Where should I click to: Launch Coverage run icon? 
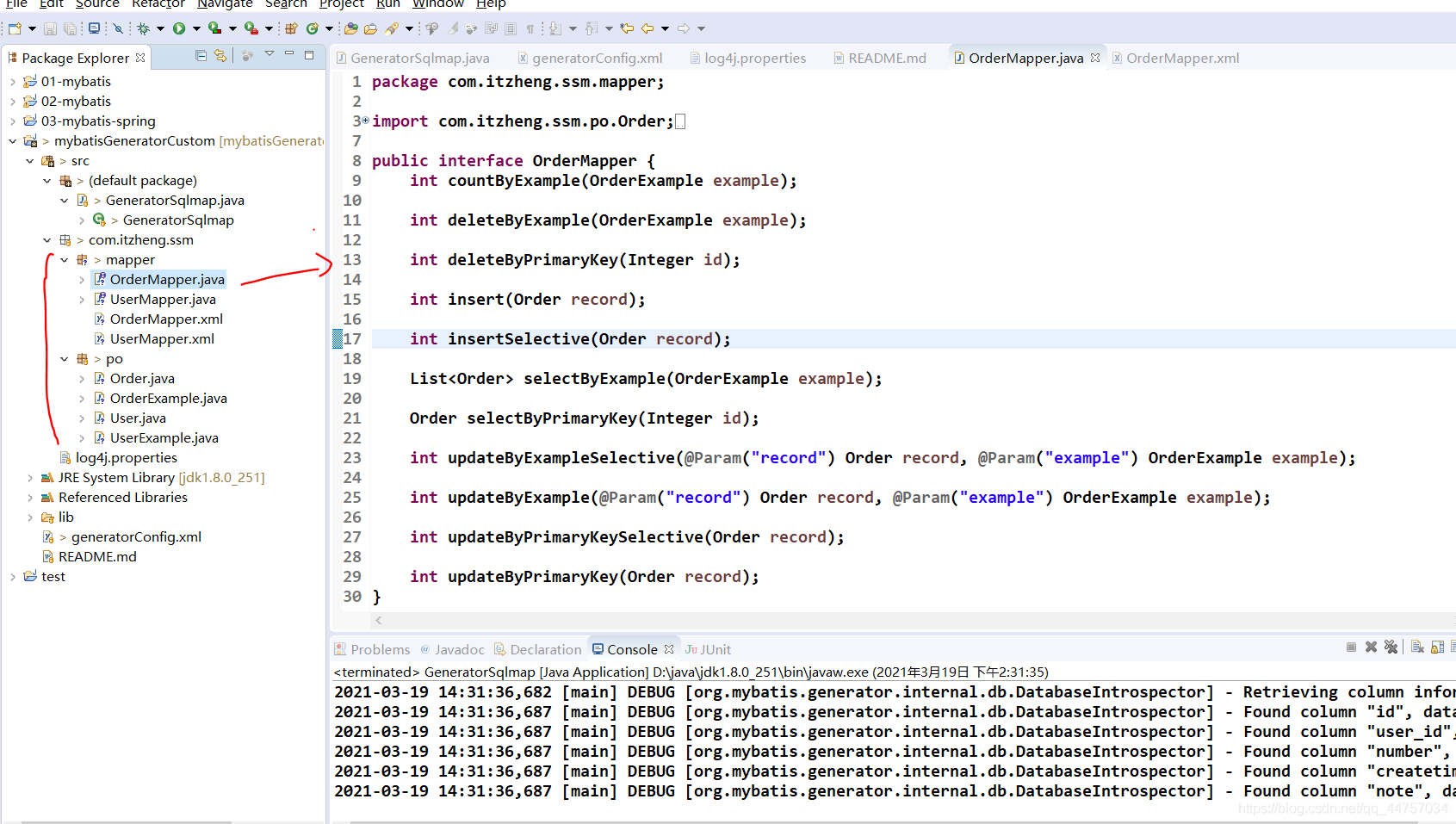pos(214,28)
